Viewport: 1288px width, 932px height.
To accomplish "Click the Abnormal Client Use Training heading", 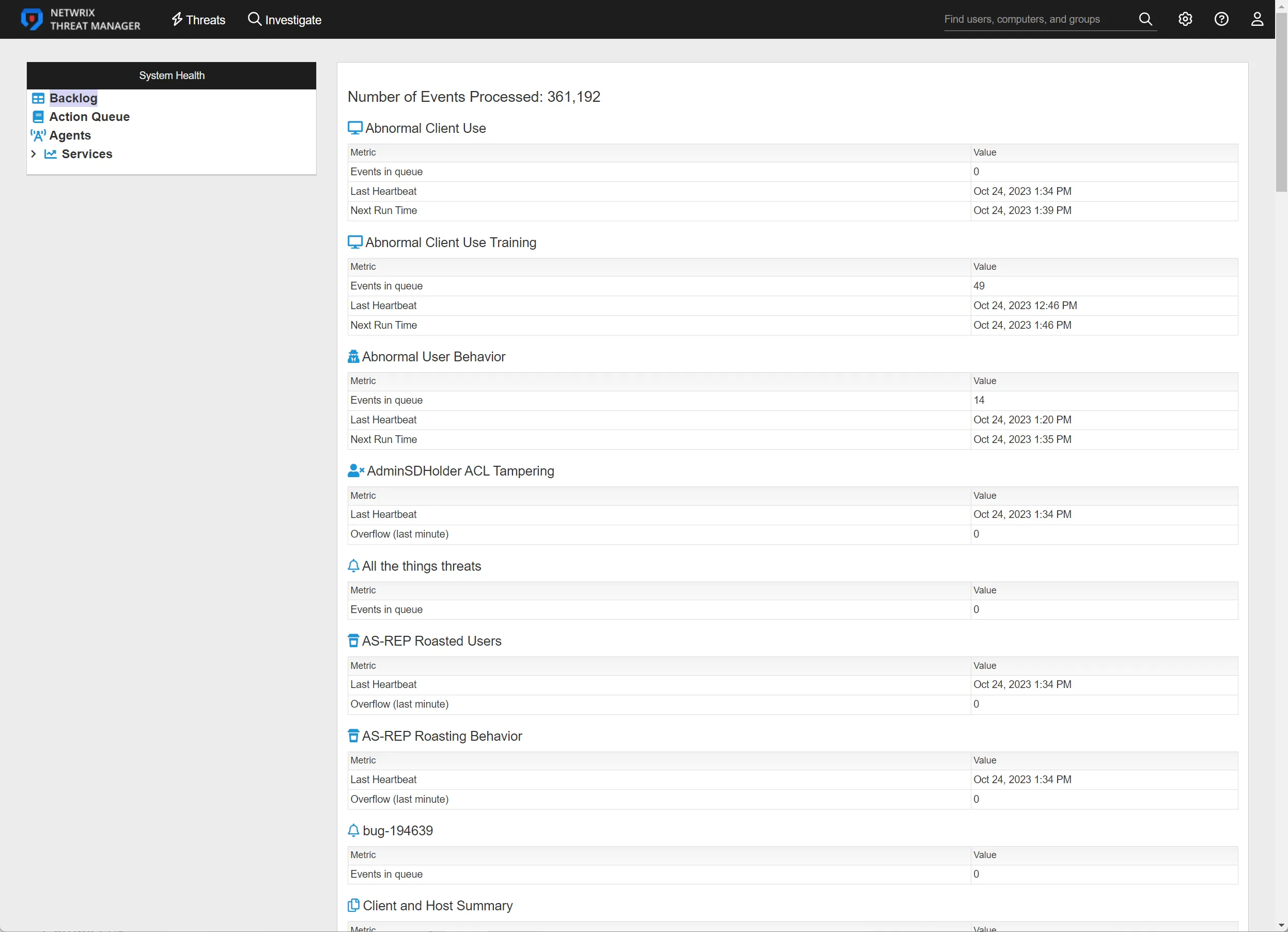I will point(451,242).
